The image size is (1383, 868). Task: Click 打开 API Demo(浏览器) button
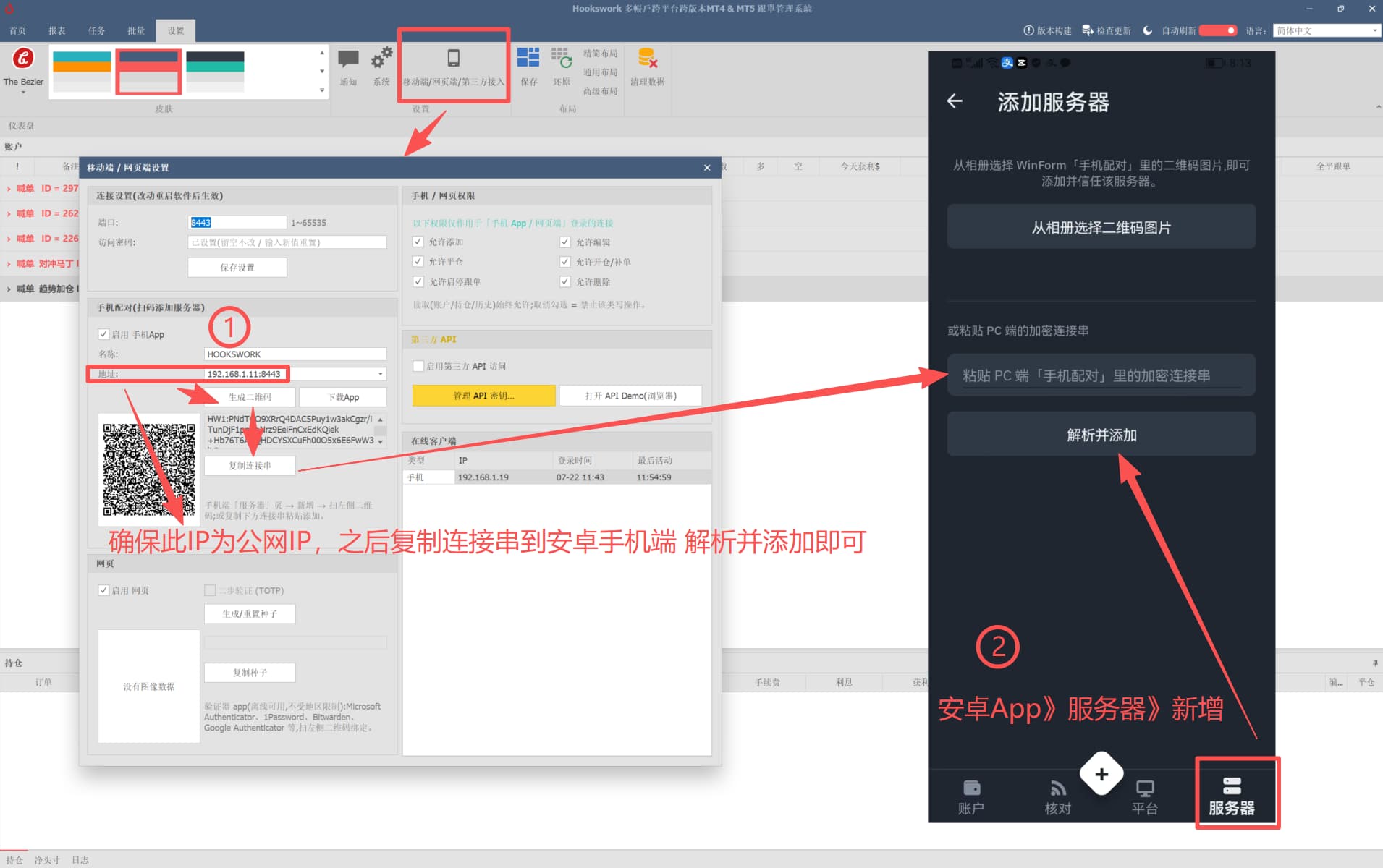point(630,396)
